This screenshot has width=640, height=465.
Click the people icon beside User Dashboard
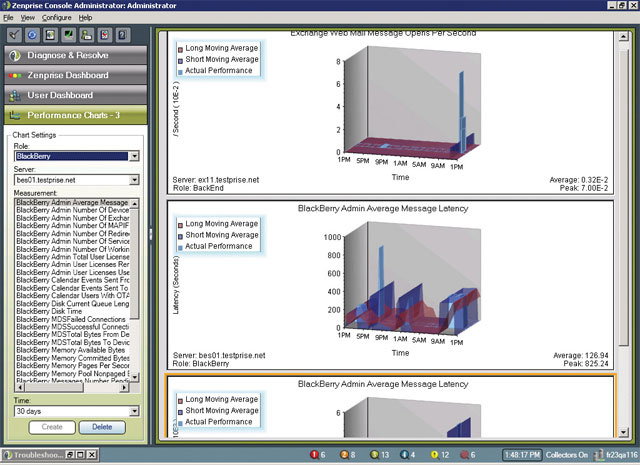(15, 96)
